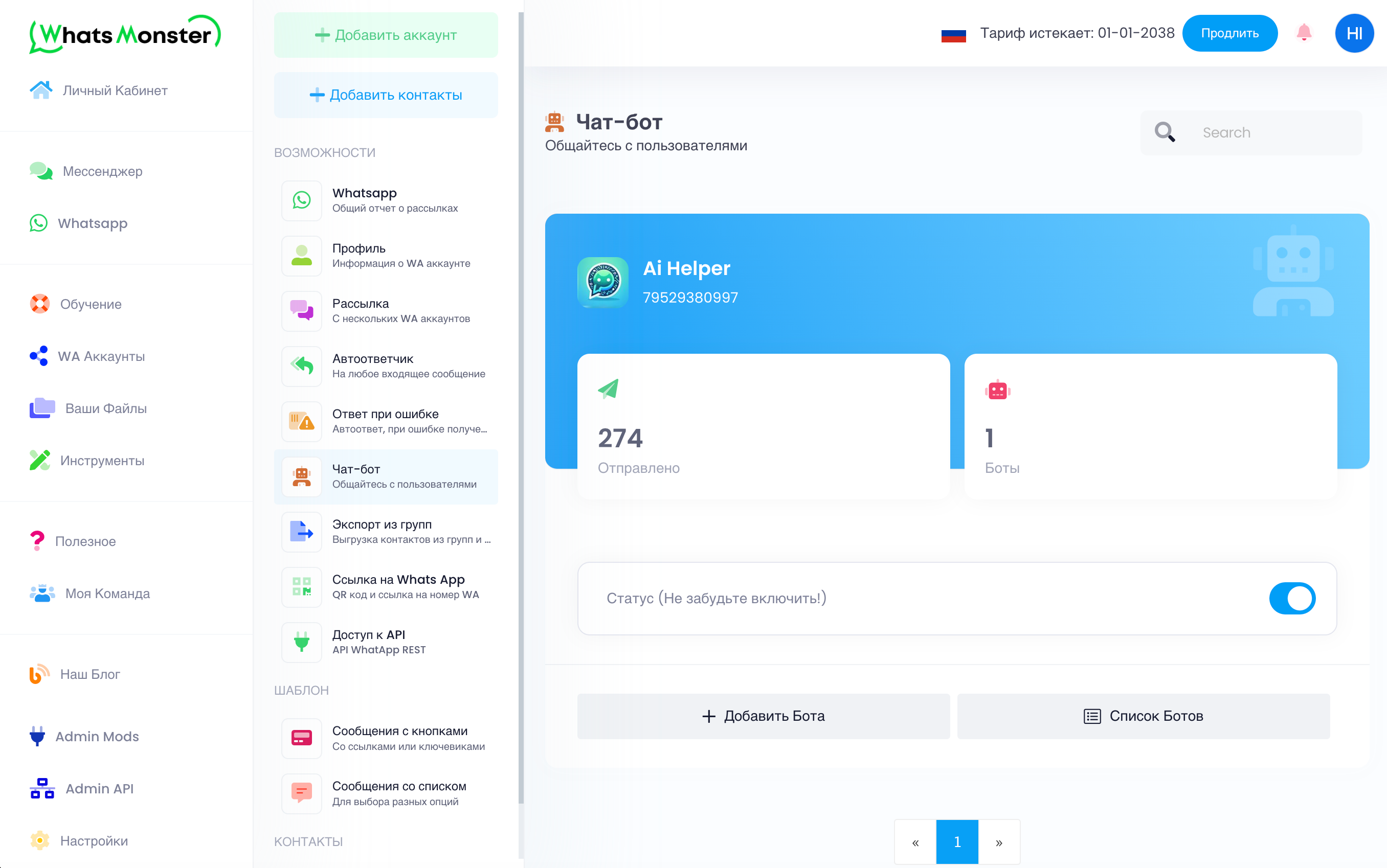Click the Russian flag language icon

point(953,35)
